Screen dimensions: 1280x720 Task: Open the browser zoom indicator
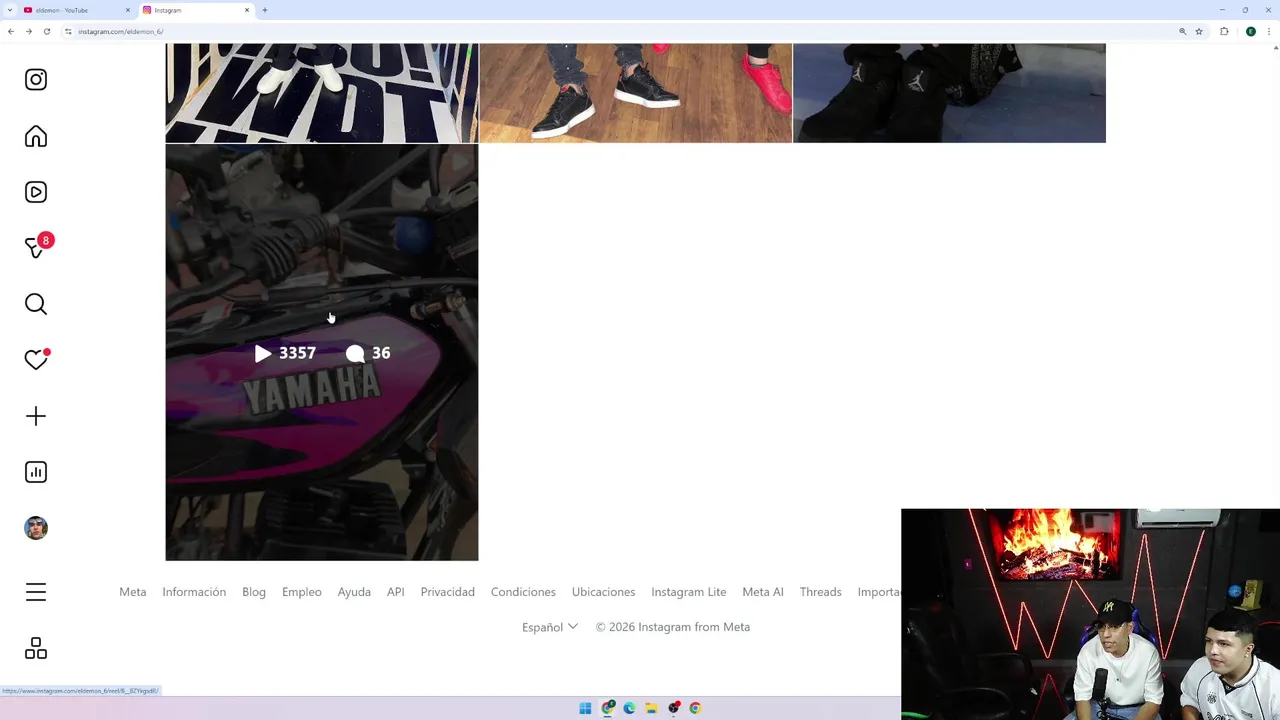tap(1182, 31)
